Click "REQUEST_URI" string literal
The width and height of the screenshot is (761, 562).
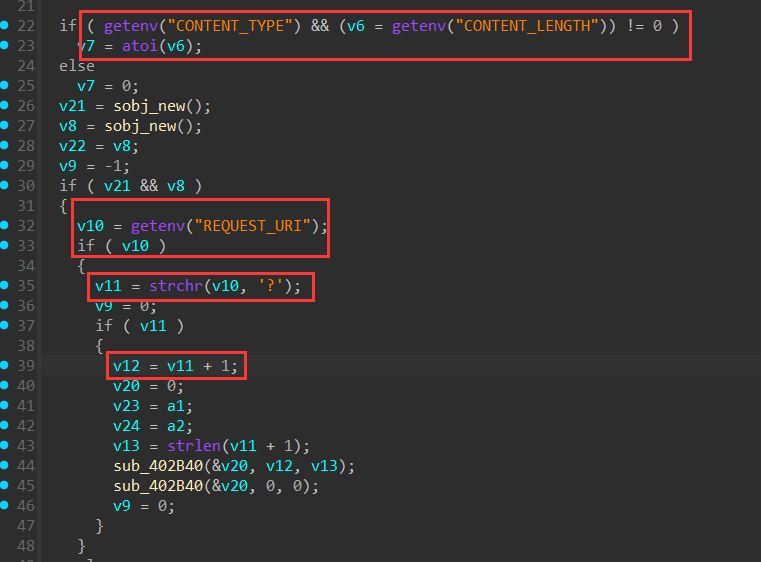[252, 226]
